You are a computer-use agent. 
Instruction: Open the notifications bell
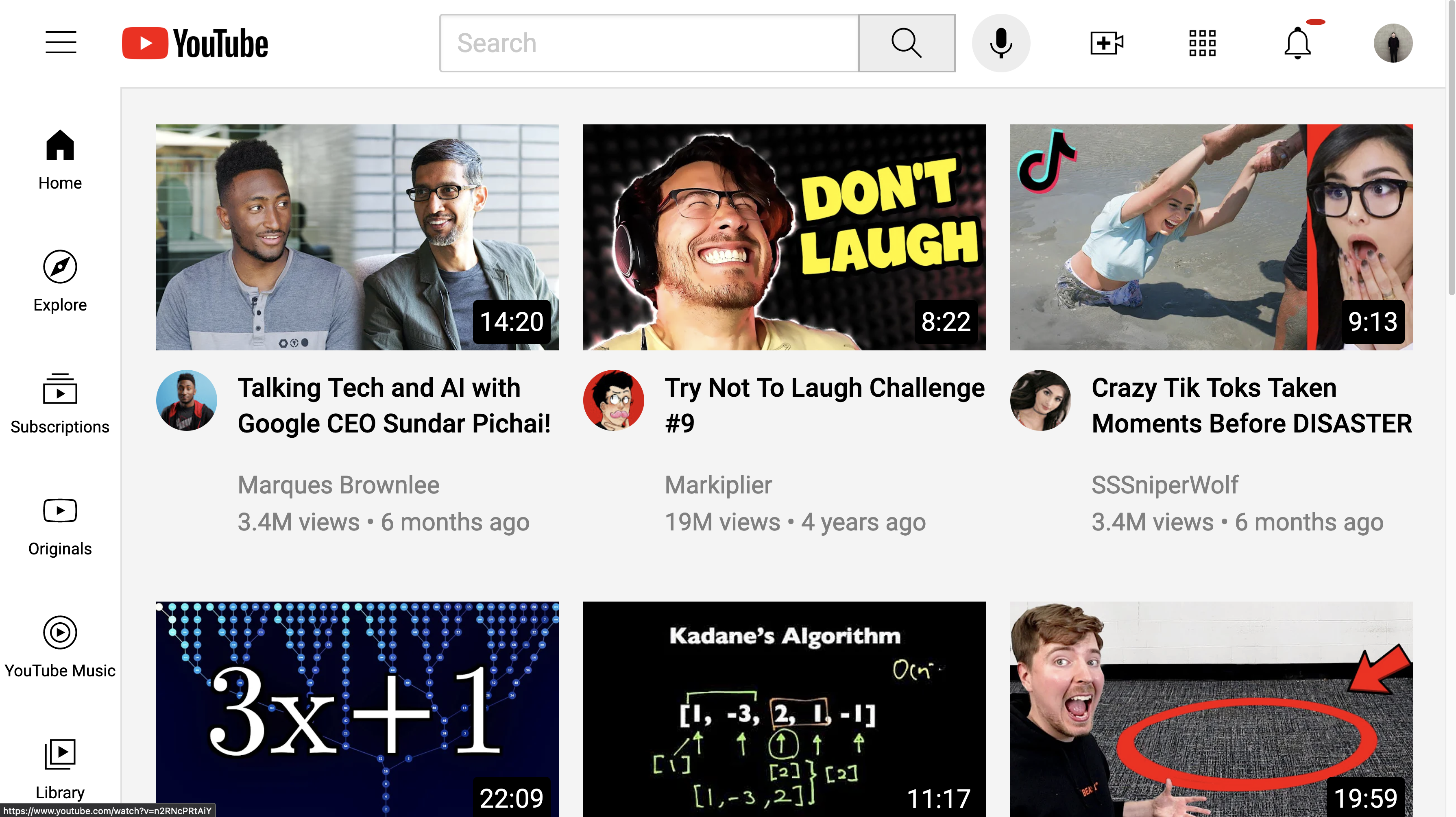tap(1297, 43)
